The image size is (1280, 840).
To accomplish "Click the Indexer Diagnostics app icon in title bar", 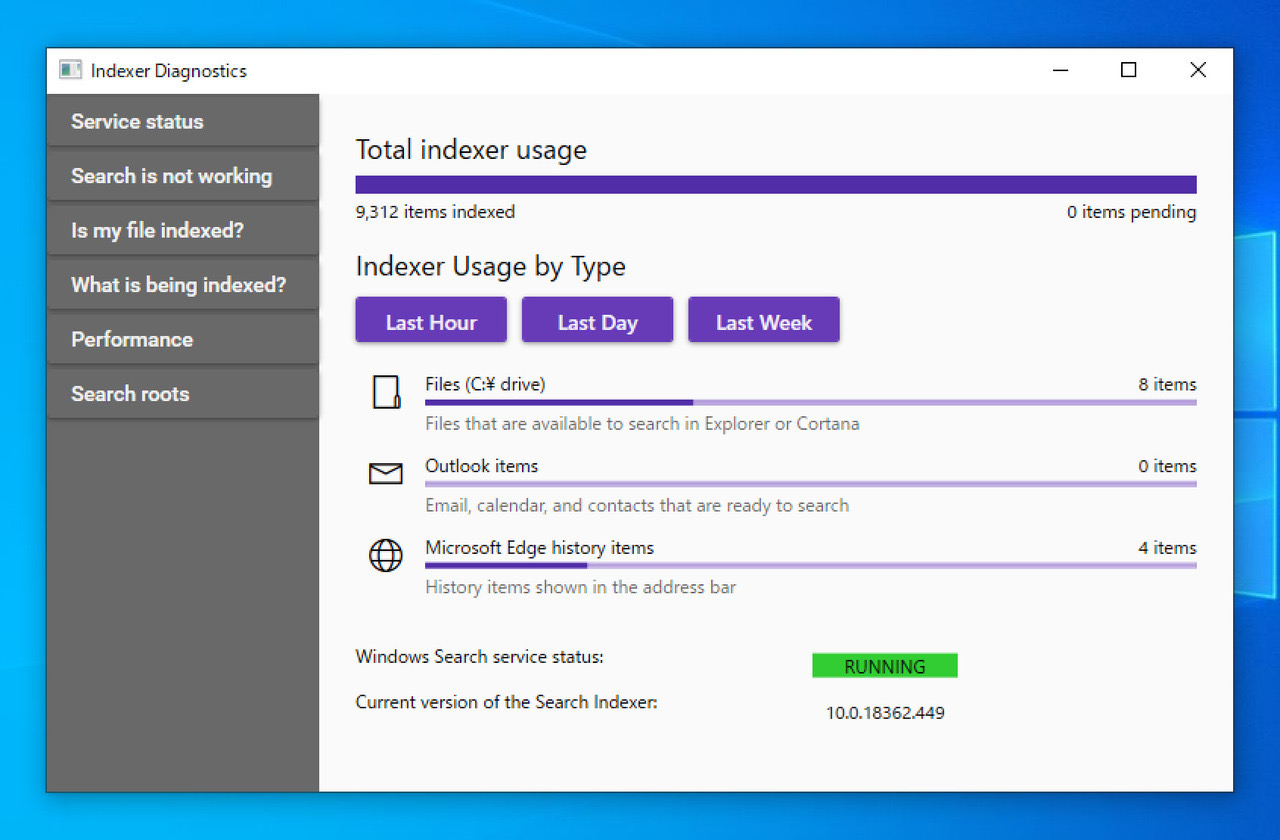I will point(70,70).
